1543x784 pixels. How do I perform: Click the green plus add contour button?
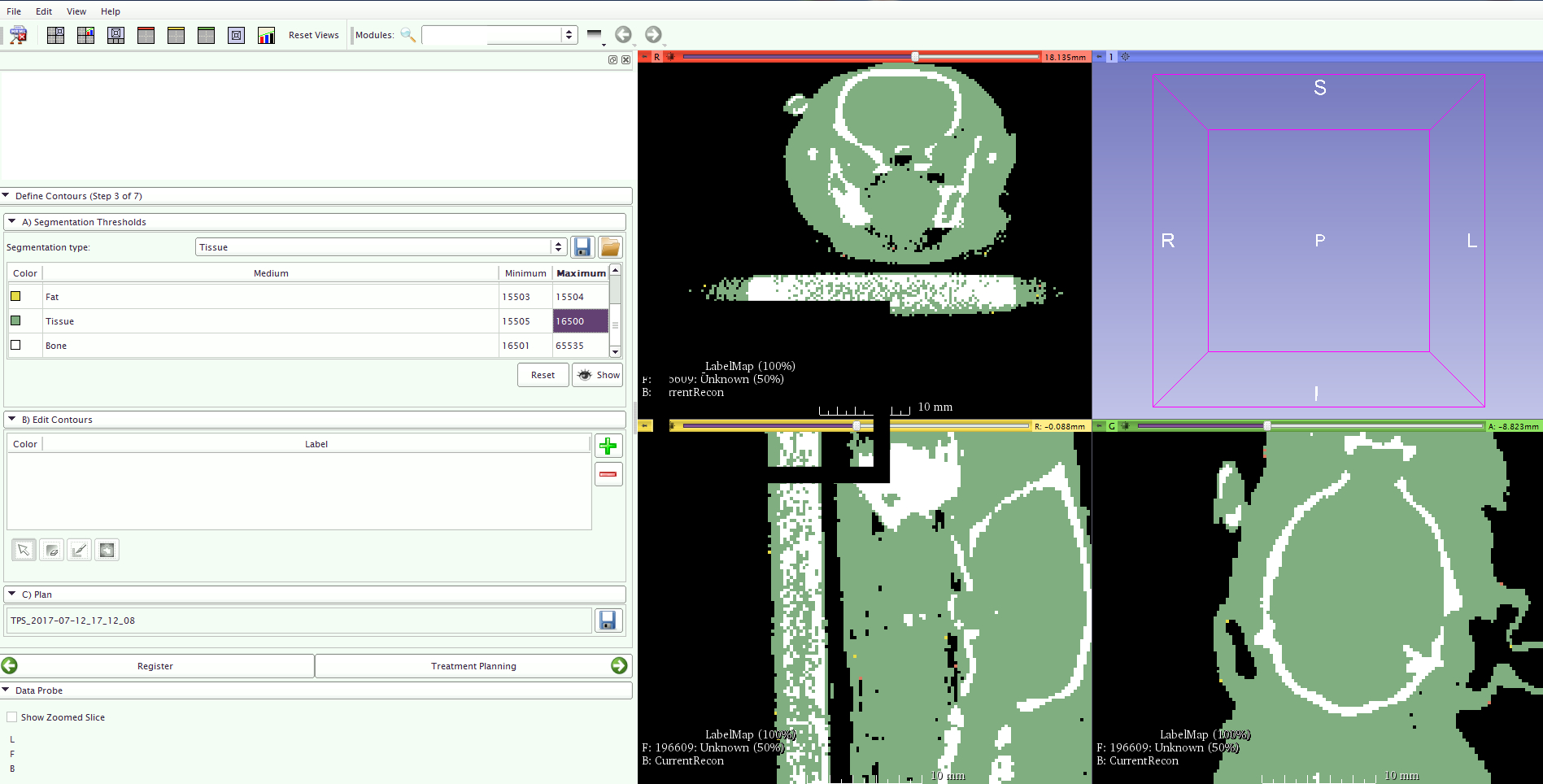608,446
